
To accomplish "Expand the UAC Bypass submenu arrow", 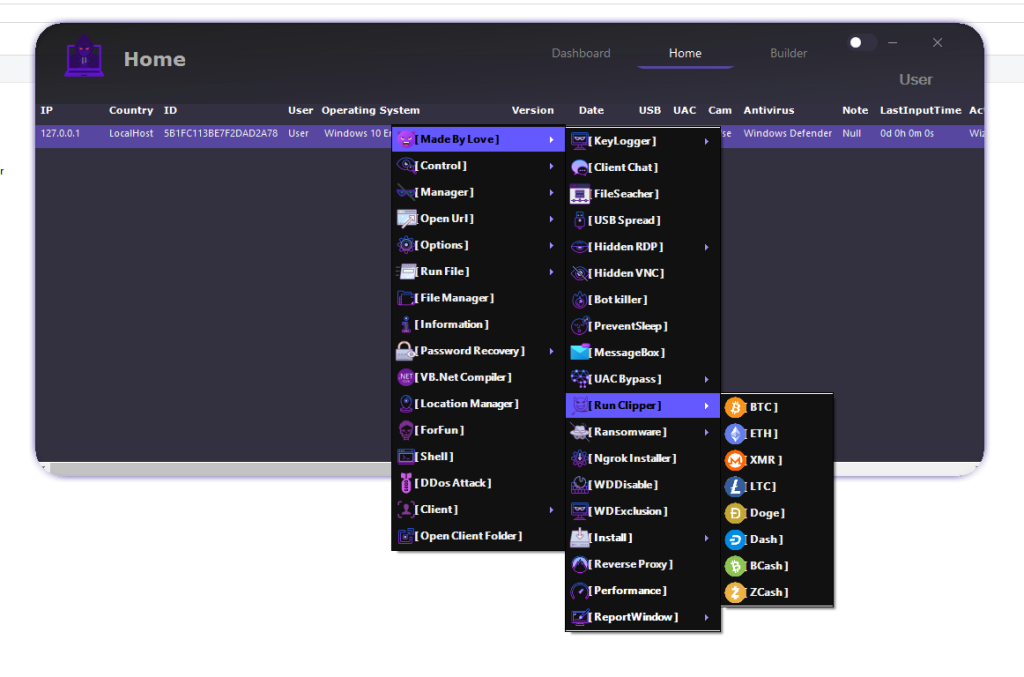I will click(707, 379).
